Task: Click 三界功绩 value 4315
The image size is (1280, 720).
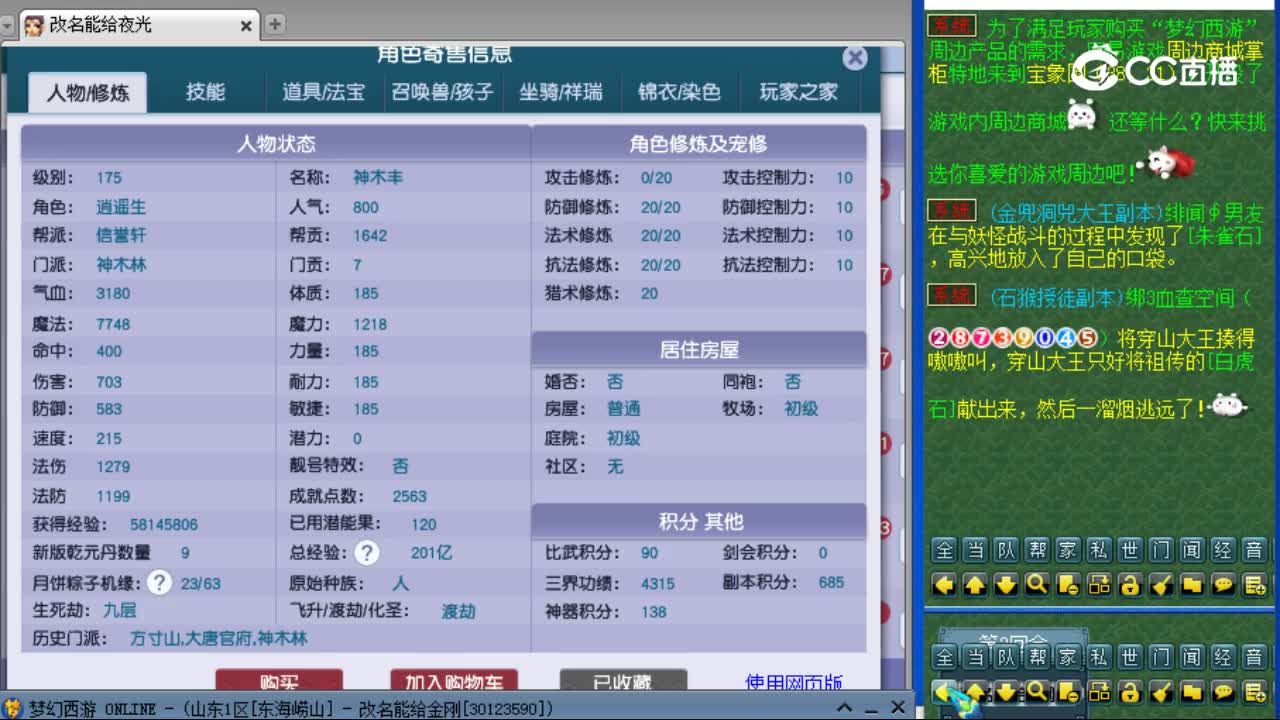Action: click(658, 583)
